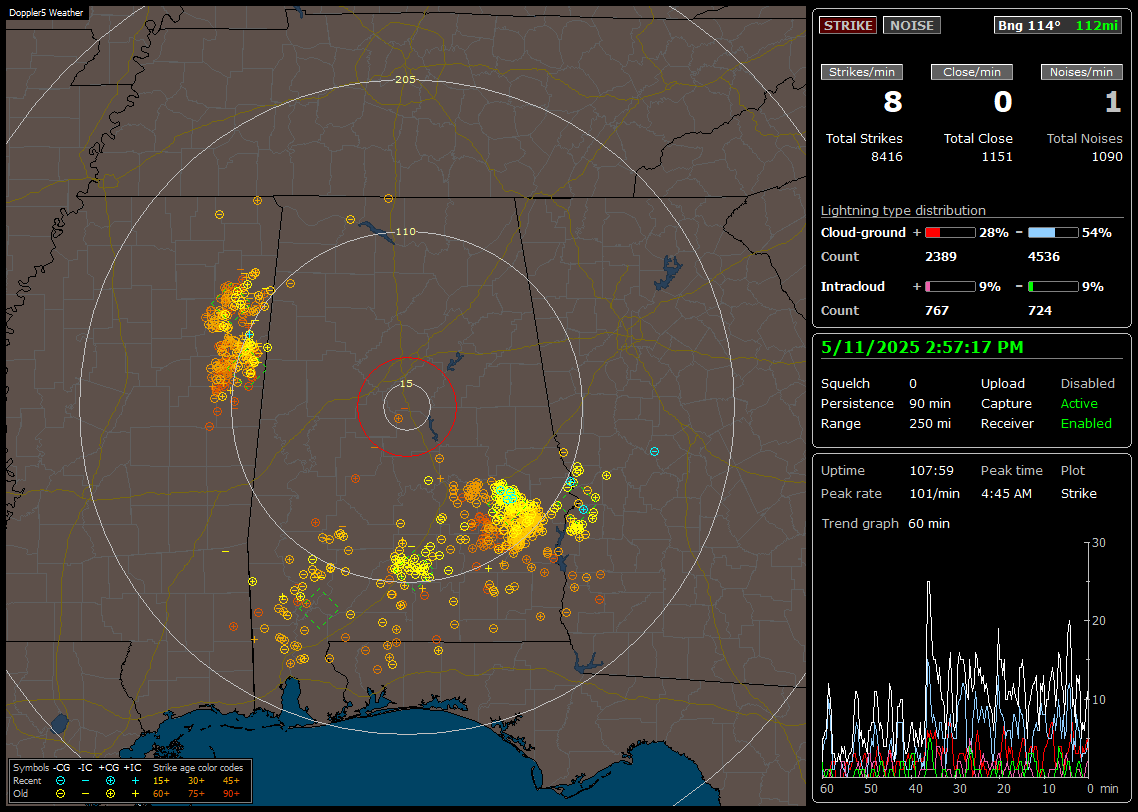Click the Range value 250 mi
Screen dimensions: 1138x812
pyautogui.click(x=930, y=424)
